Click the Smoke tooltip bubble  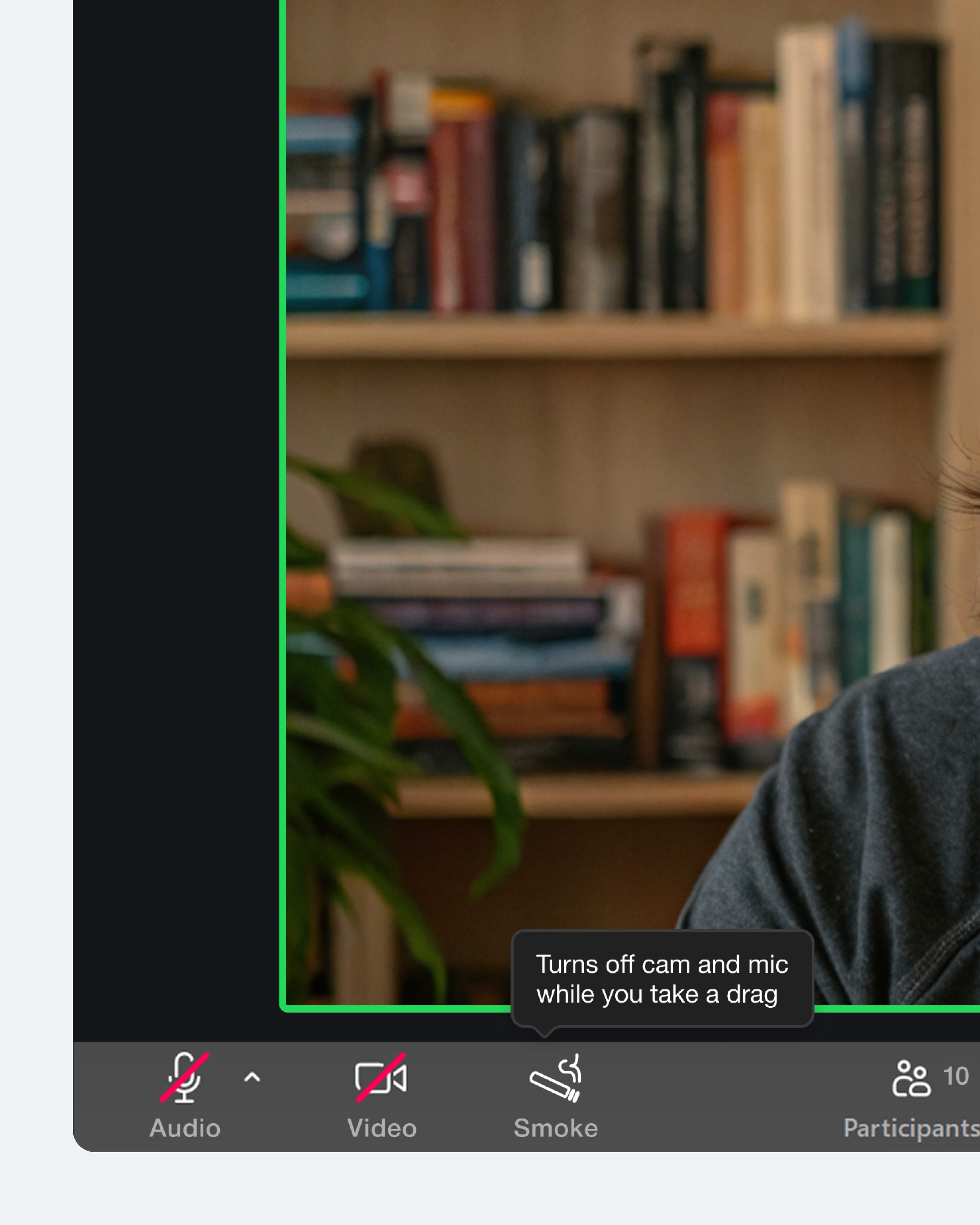point(662,979)
